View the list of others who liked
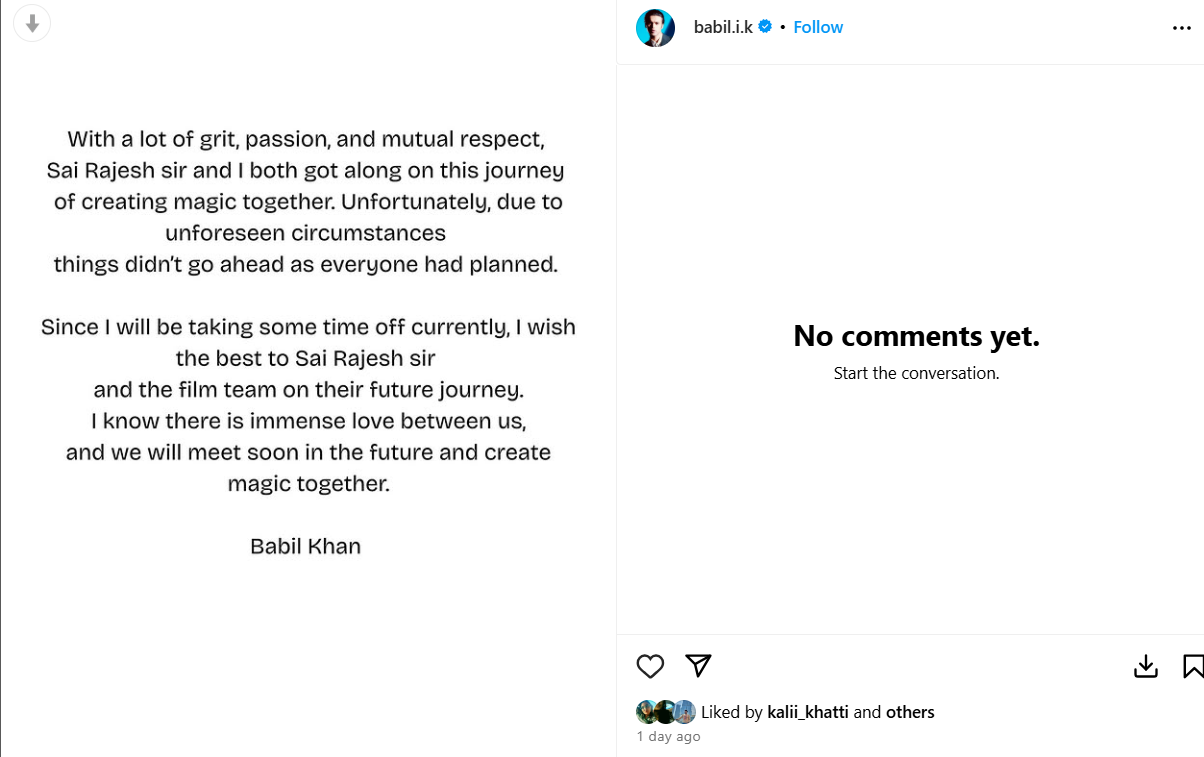 909,712
